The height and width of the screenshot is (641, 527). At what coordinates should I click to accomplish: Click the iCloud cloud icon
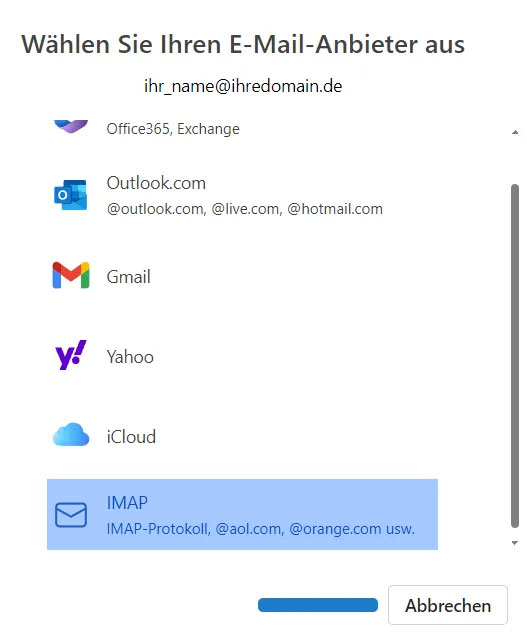[71, 434]
